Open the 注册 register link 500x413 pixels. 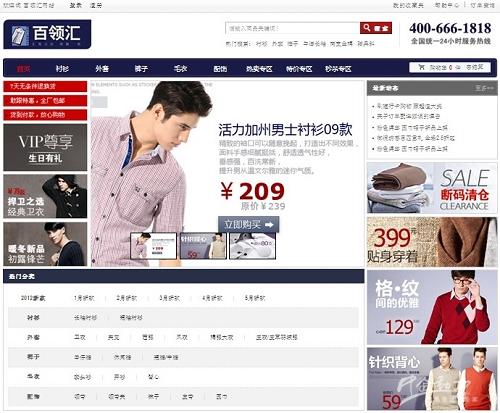pyautogui.click(x=96, y=5)
